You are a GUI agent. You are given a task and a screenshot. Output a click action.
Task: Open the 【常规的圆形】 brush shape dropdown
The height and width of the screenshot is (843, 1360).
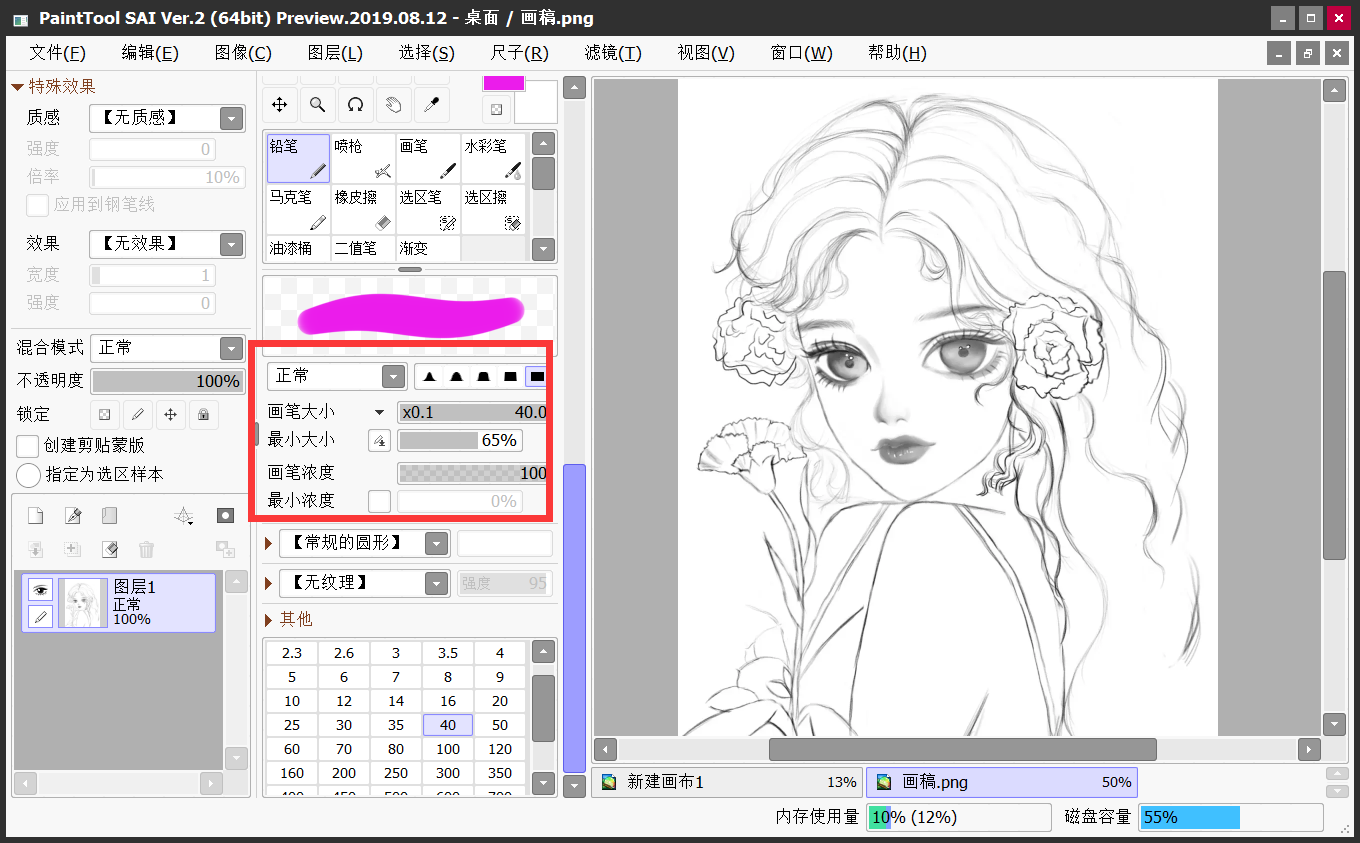tap(436, 543)
